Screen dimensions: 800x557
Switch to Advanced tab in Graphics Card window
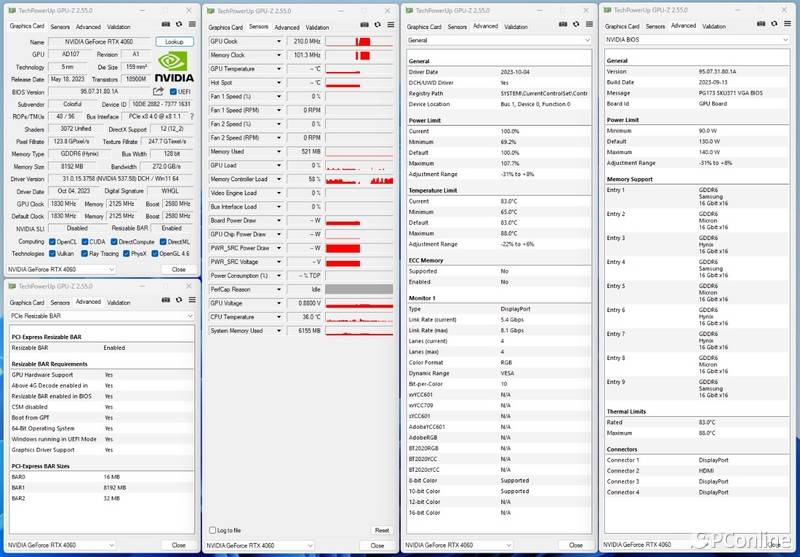88,27
